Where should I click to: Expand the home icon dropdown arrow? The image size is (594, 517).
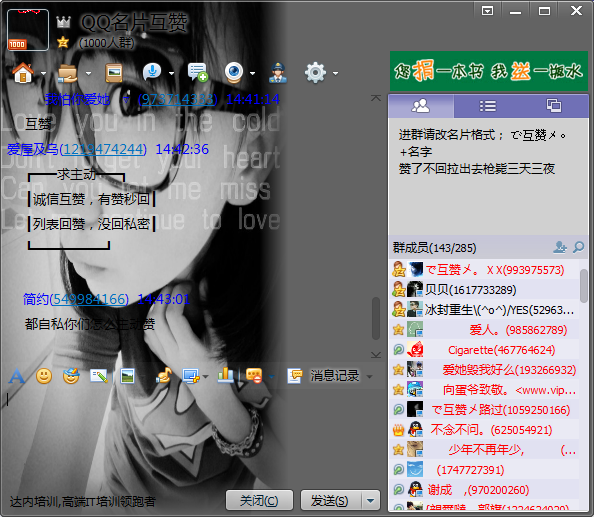[43, 73]
